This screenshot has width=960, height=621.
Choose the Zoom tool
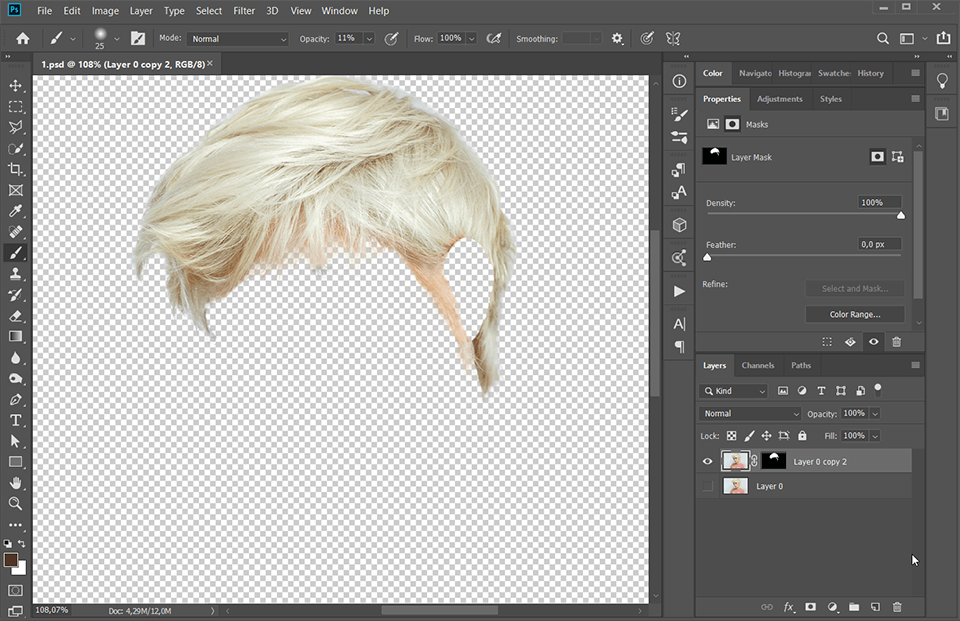point(16,504)
